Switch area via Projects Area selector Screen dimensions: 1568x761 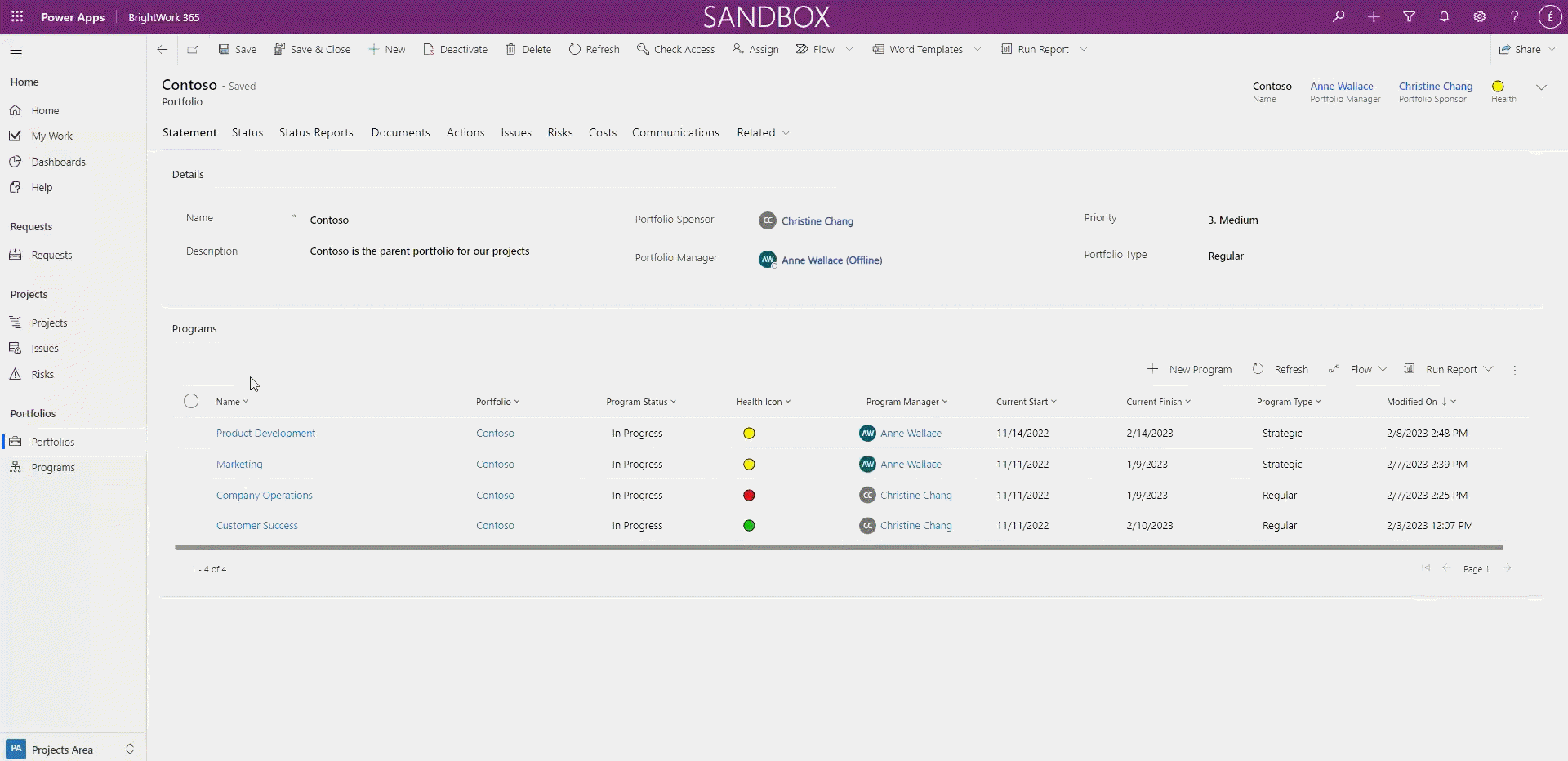[72, 750]
